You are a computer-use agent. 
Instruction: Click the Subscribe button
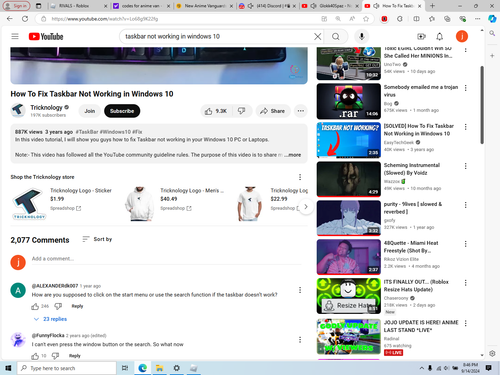122,111
